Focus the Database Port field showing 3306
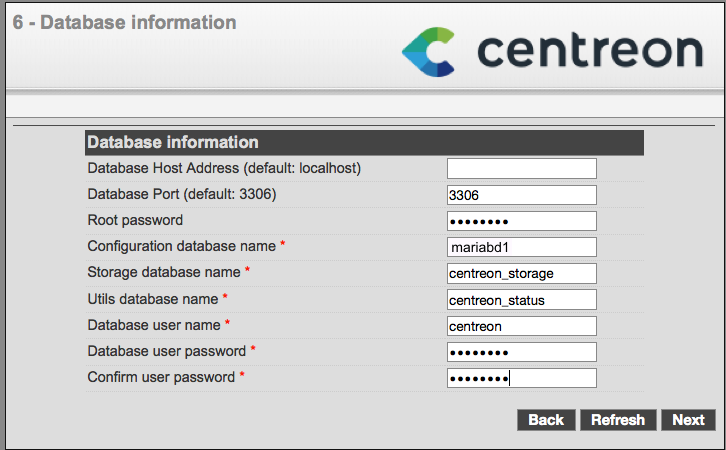The width and height of the screenshot is (726, 450). pyautogui.click(x=521, y=195)
